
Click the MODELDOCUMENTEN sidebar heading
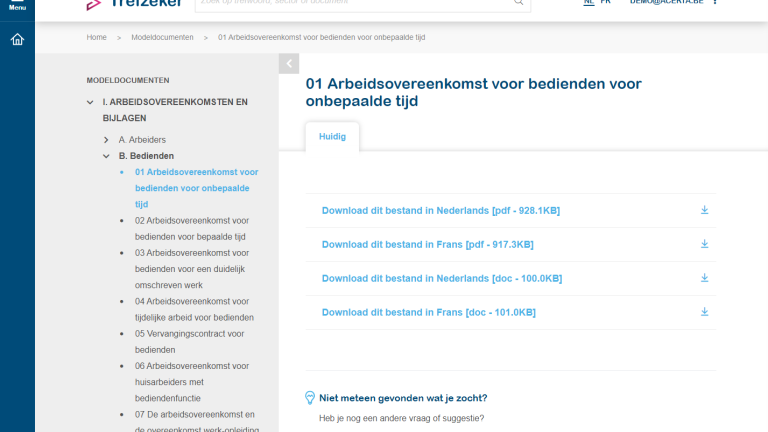click(128, 80)
